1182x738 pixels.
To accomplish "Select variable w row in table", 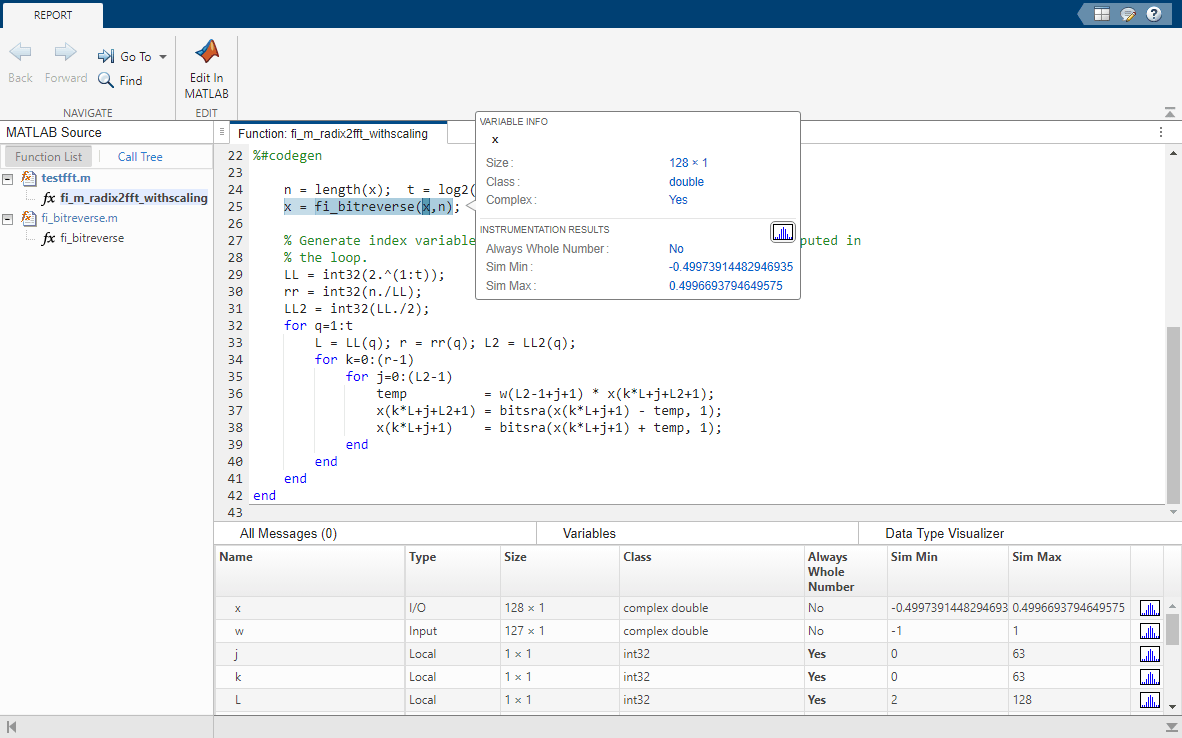I will tap(691, 631).
